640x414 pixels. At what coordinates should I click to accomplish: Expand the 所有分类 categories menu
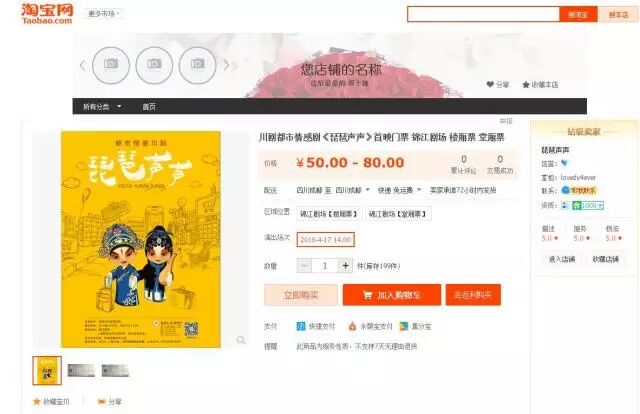[102, 107]
